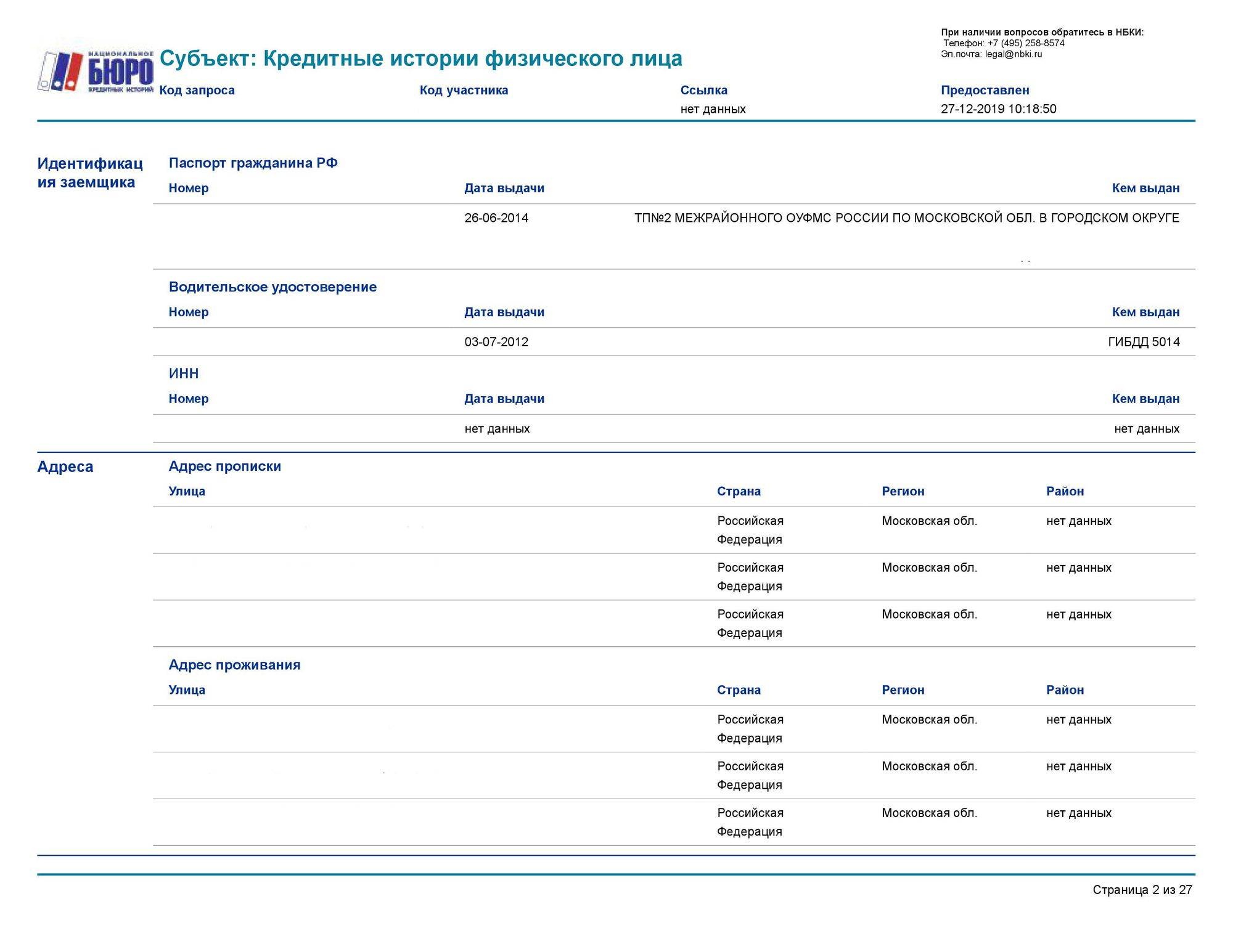This screenshot has height=952, width=1233.
Task: Click 'Страна' column header under Адрес прописки
Action: click(739, 492)
